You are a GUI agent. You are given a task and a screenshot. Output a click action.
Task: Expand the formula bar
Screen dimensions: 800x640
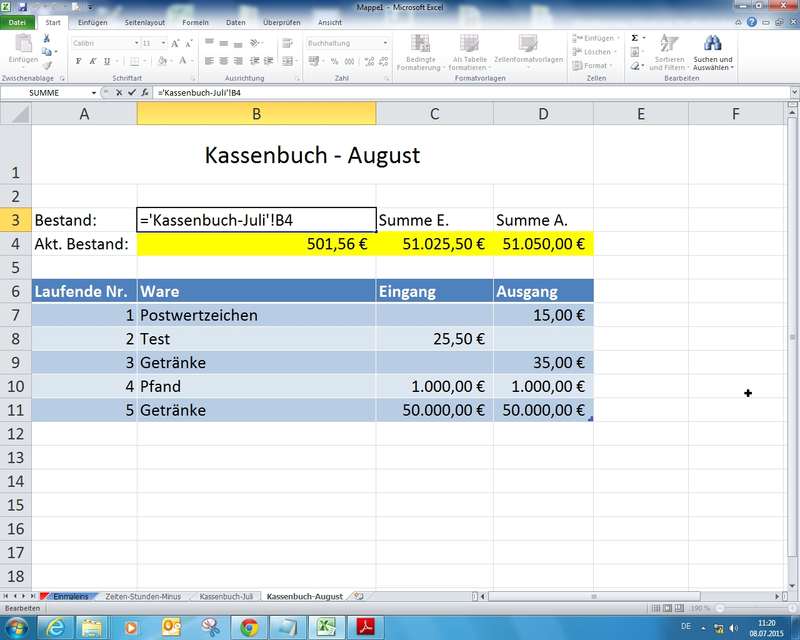tap(792, 92)
